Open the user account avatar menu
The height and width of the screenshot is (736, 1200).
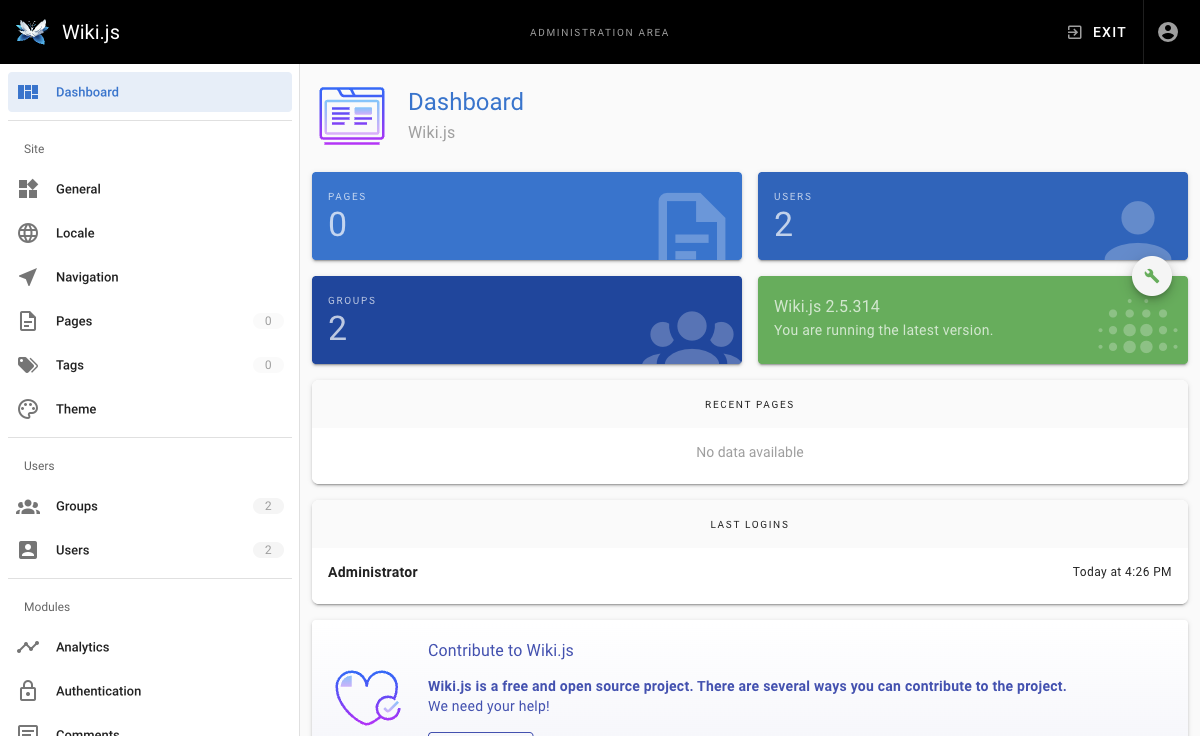(x=1168, y=32)
